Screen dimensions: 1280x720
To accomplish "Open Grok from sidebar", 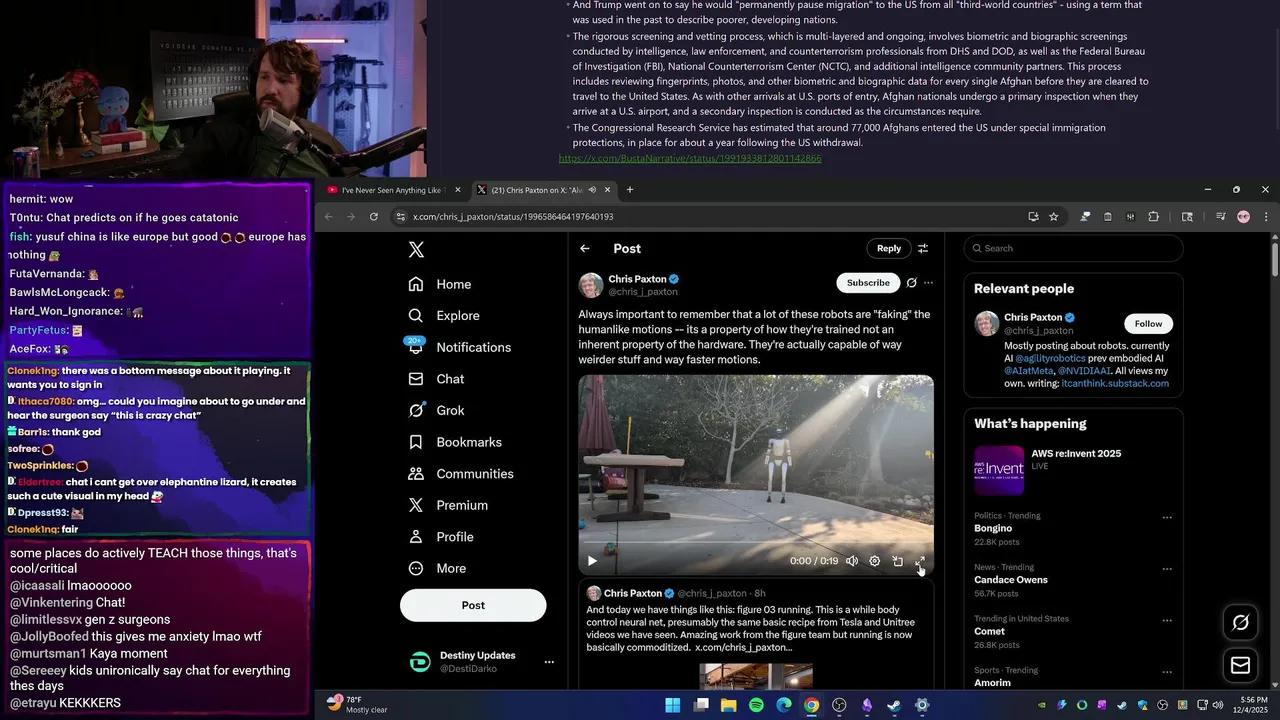I will [x=436, y=410].
